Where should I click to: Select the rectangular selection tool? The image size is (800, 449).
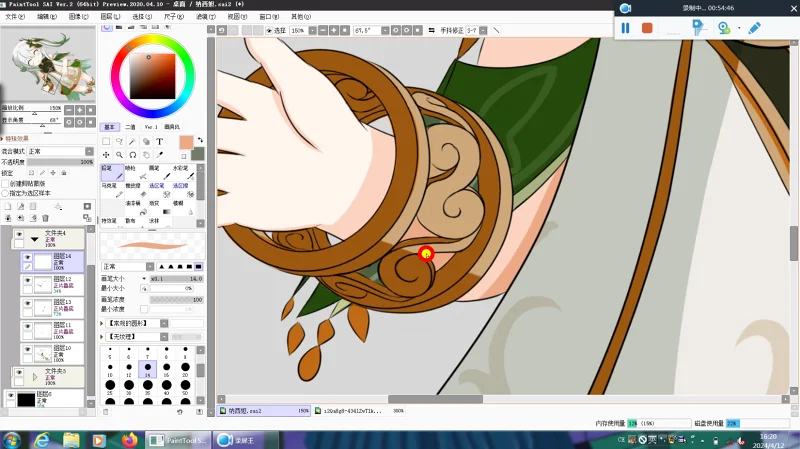[x=106, y=141]
